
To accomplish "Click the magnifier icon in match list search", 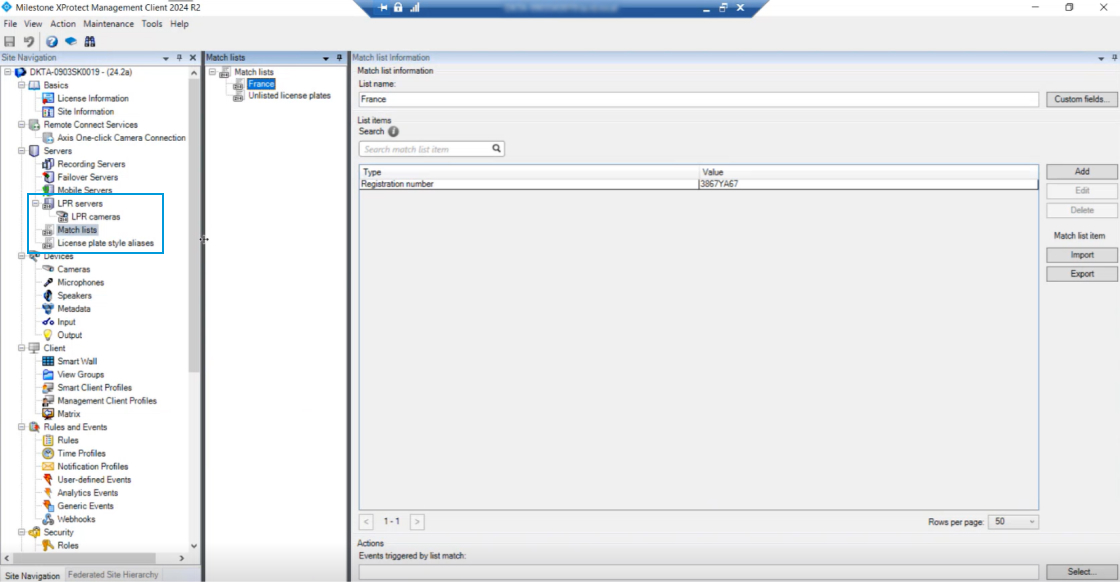I will [x=496, y=149].
